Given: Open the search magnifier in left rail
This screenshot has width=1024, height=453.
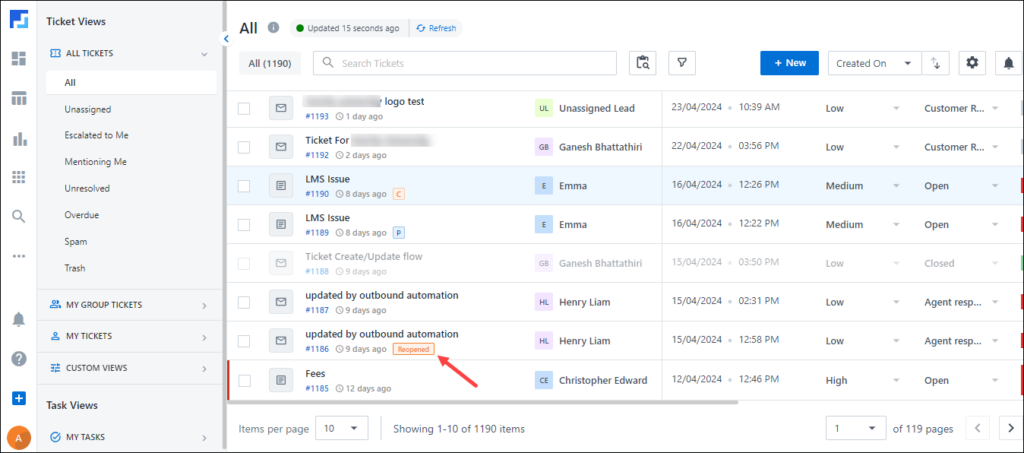Looking at the screenshot, I should pos(18,216).
